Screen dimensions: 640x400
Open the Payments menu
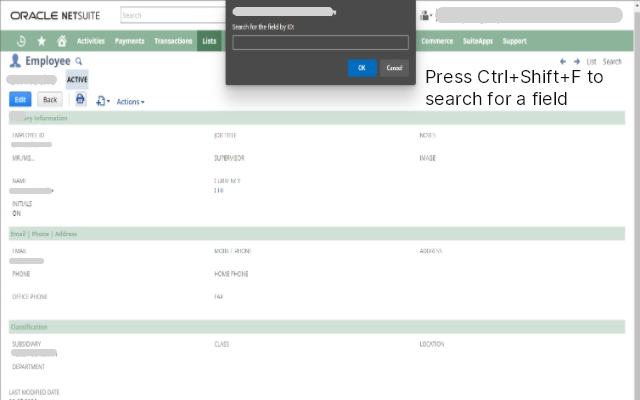(129, 41)
